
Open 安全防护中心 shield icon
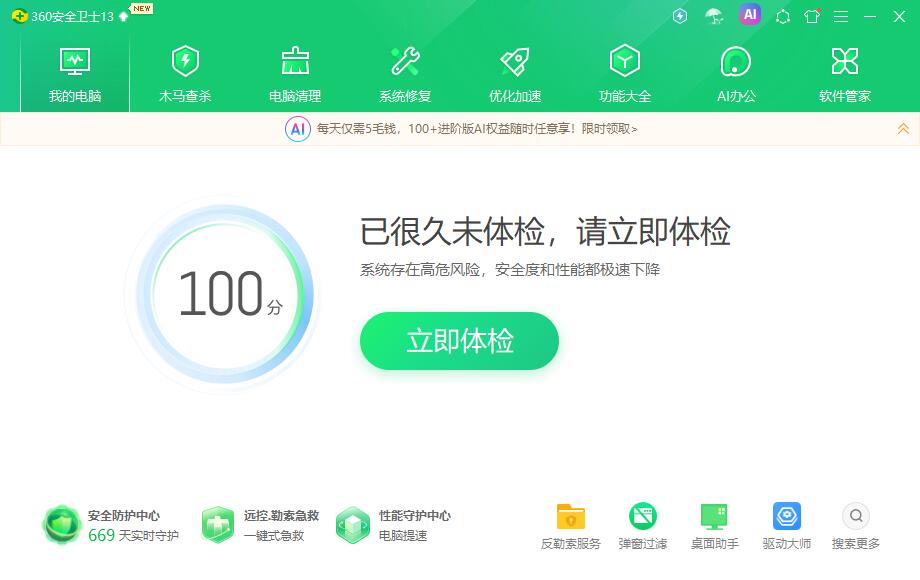pos(61,525)
